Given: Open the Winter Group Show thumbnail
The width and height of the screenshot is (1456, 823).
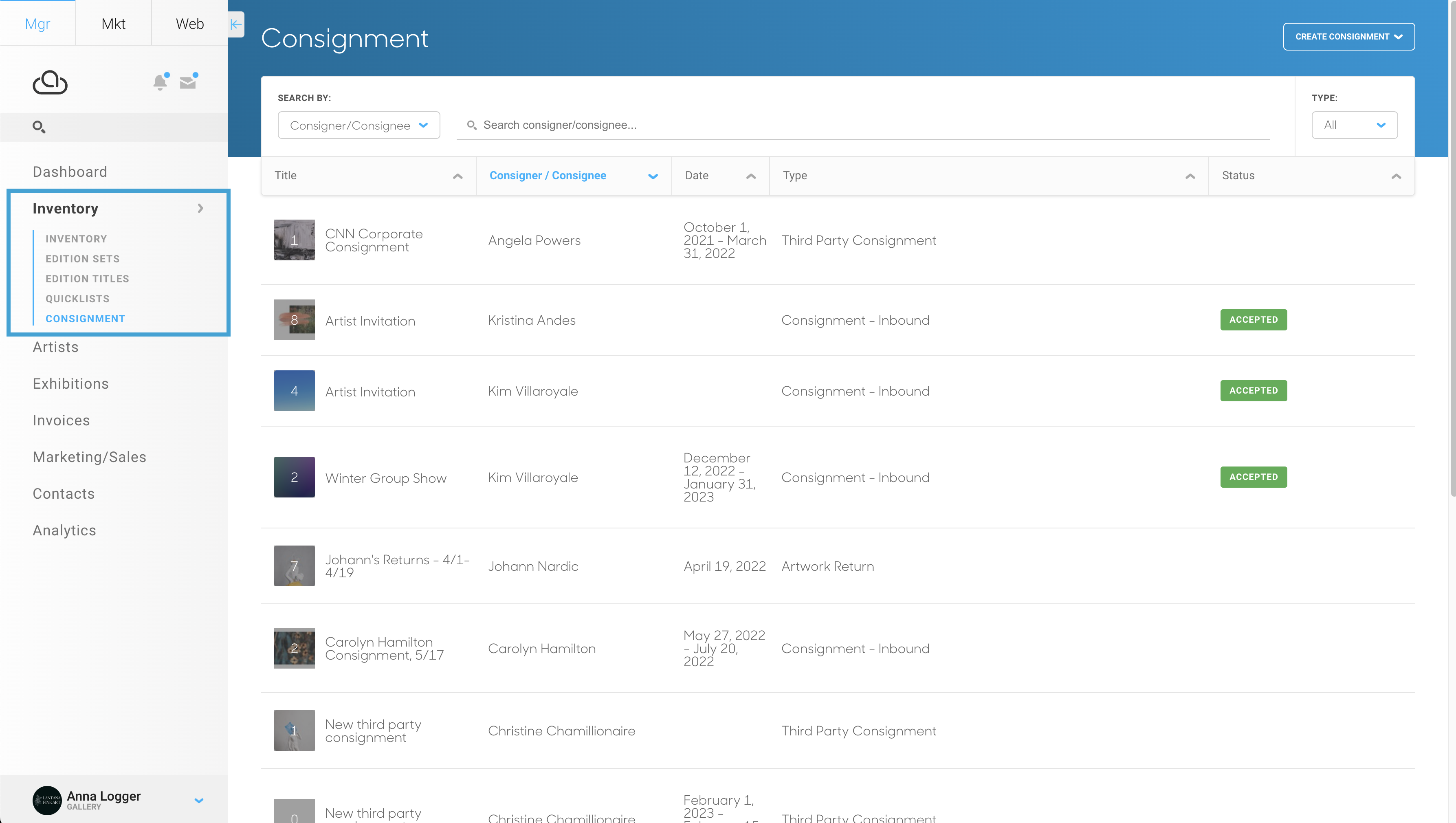Looking at the screenshot, I should coord(294,477).
